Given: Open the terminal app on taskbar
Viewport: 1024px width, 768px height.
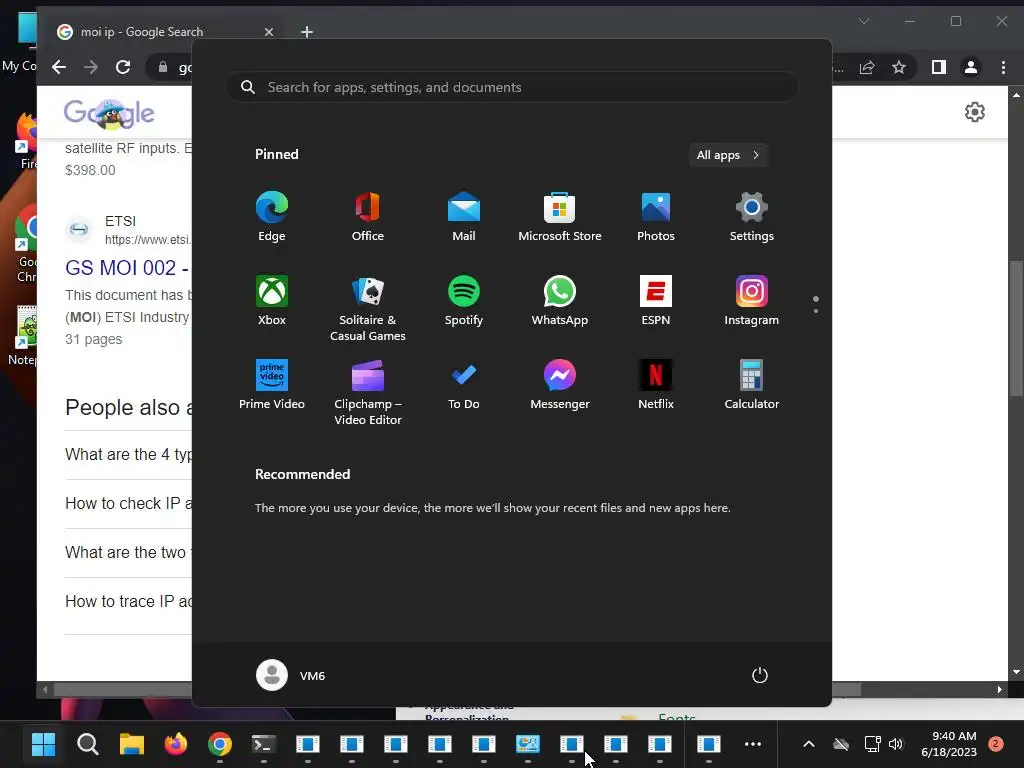Looking at the screenshot, I should (x=264, y=744).
